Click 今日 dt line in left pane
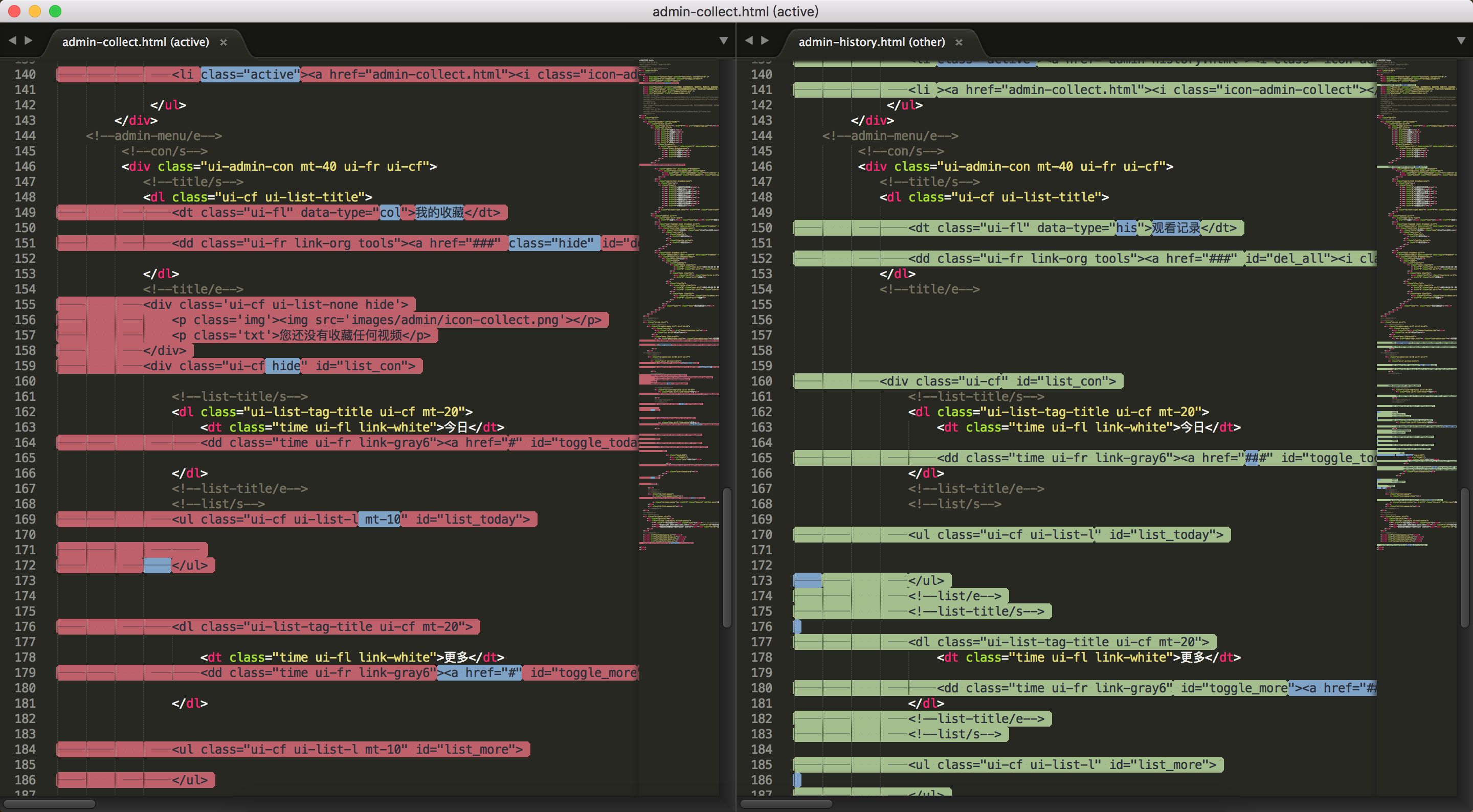 click(x=352, y=427)
